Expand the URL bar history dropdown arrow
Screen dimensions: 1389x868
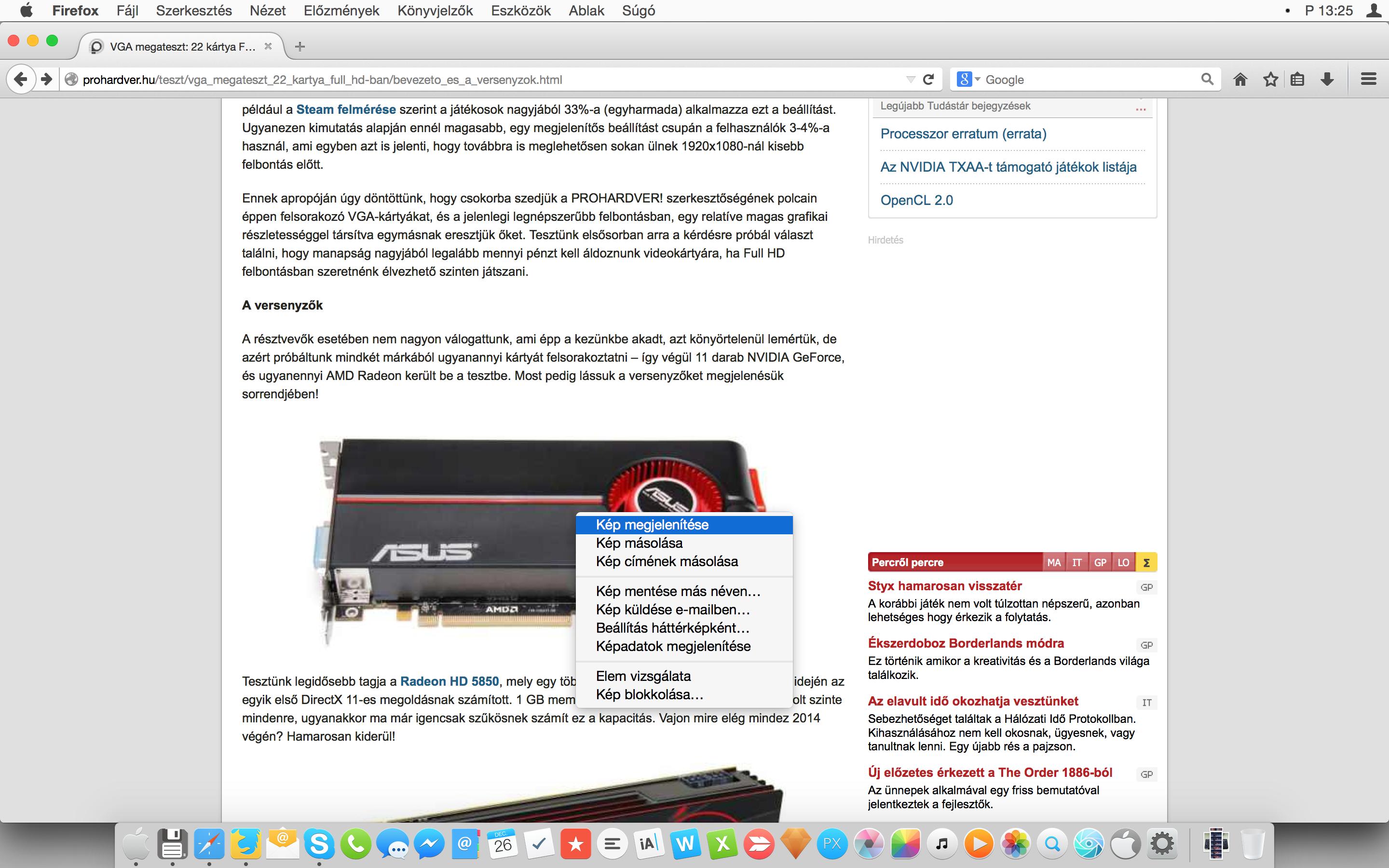[910, 79]
